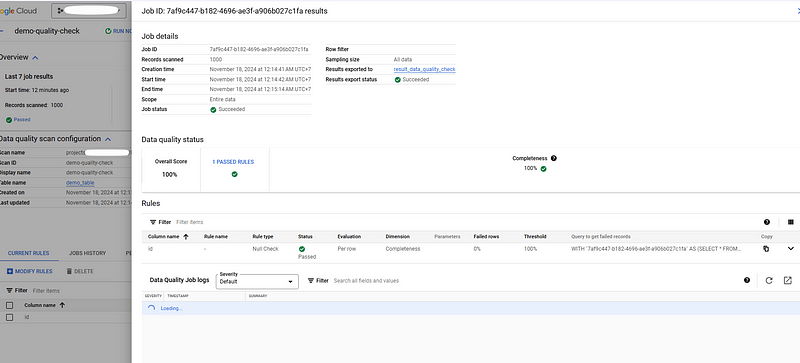This screenshot has height=363, width=800.
Task: Tick the checkbox for id rule row
Action: tap(9, 317)
